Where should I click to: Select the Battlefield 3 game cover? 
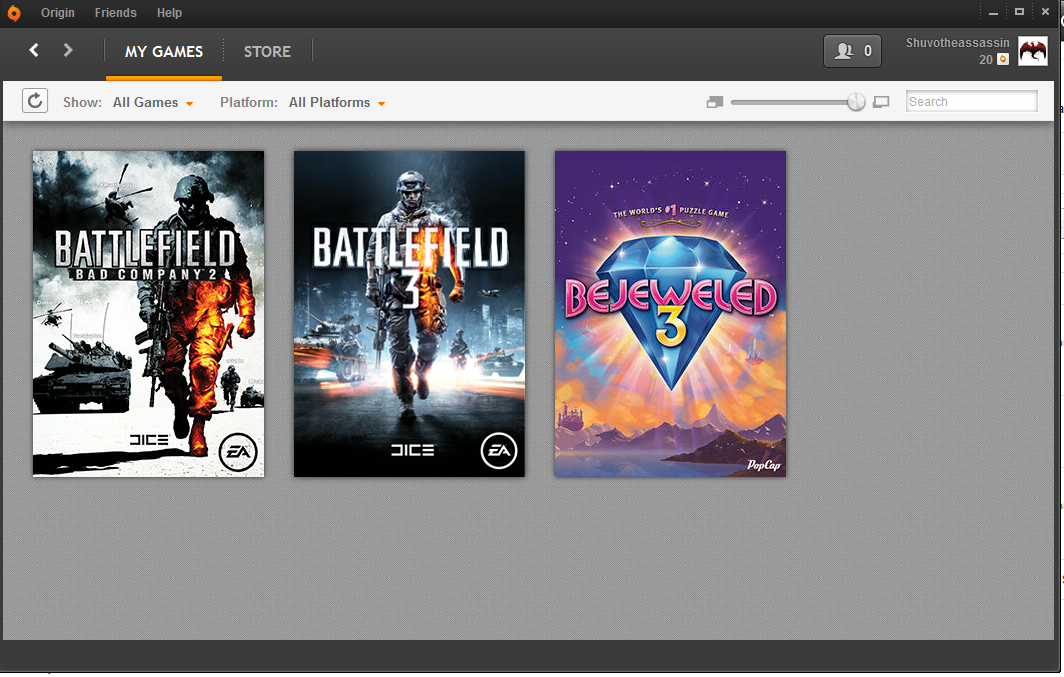point(409,313)
